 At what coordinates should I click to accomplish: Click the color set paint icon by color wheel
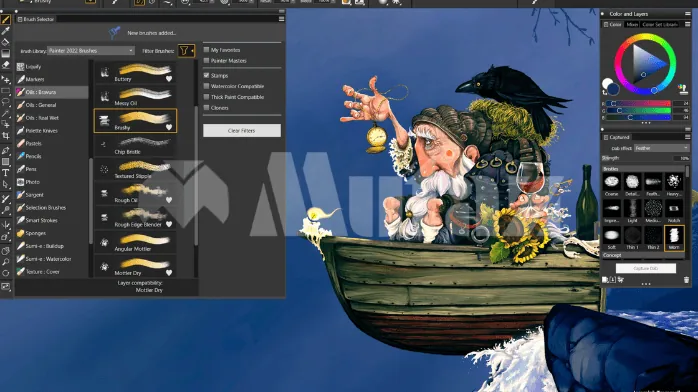click(x=682, y=89)
